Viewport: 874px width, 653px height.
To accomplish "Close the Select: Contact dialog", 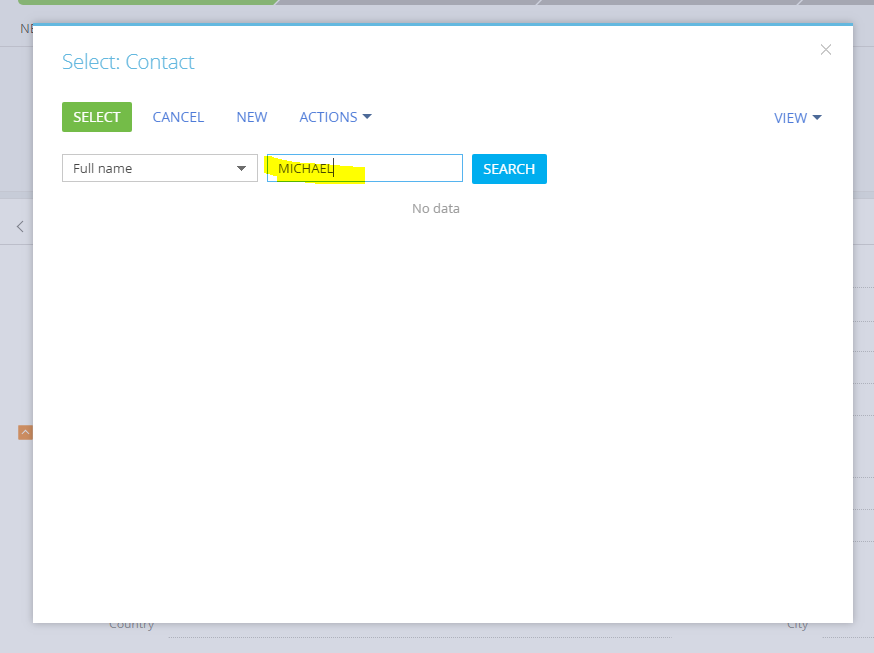I will click(x=826, y=49).
